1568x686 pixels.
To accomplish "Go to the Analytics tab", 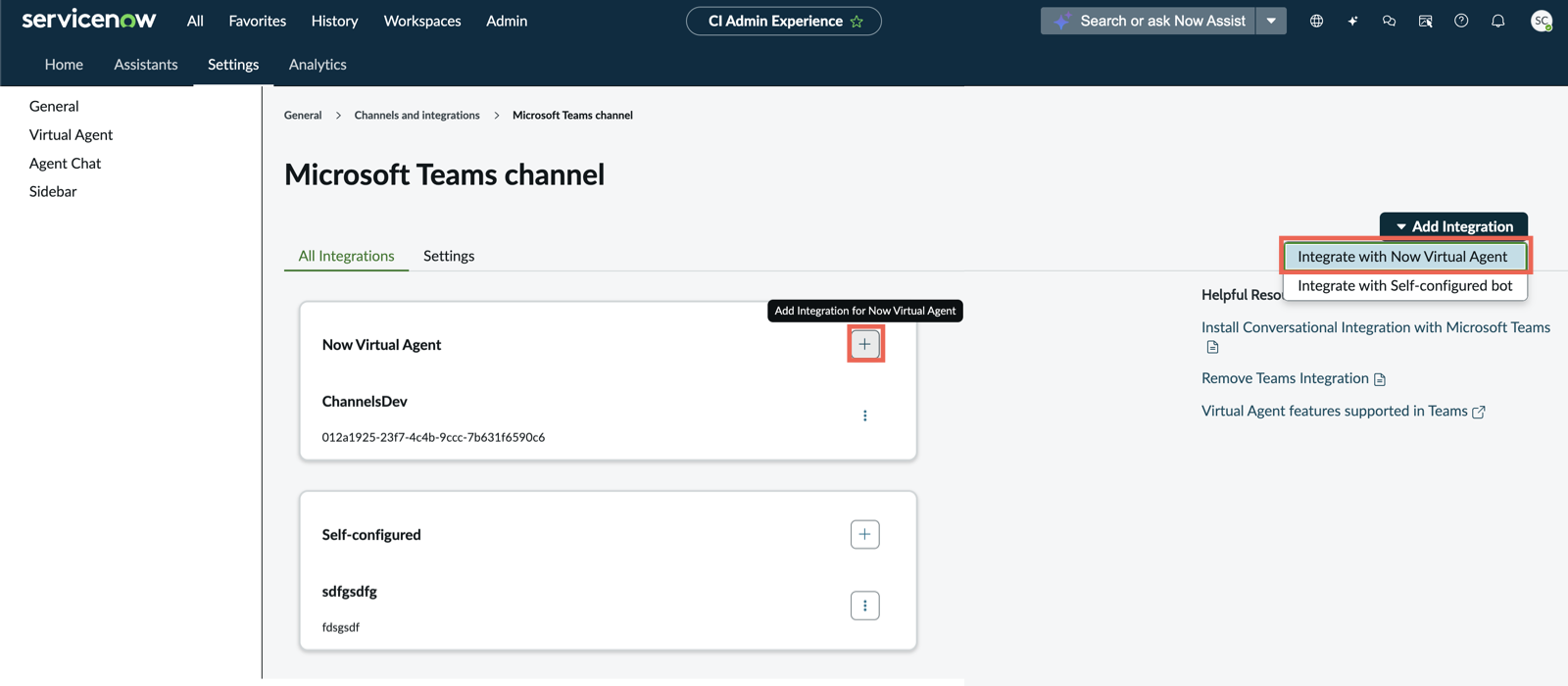I will (318, 65).
